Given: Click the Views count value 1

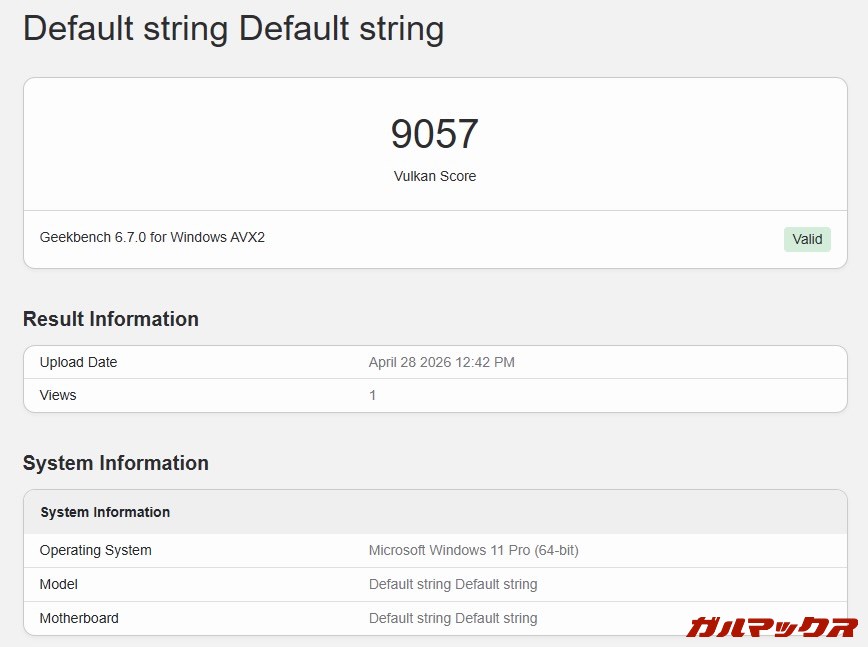Looking at the screenshot, I should 373,395.
